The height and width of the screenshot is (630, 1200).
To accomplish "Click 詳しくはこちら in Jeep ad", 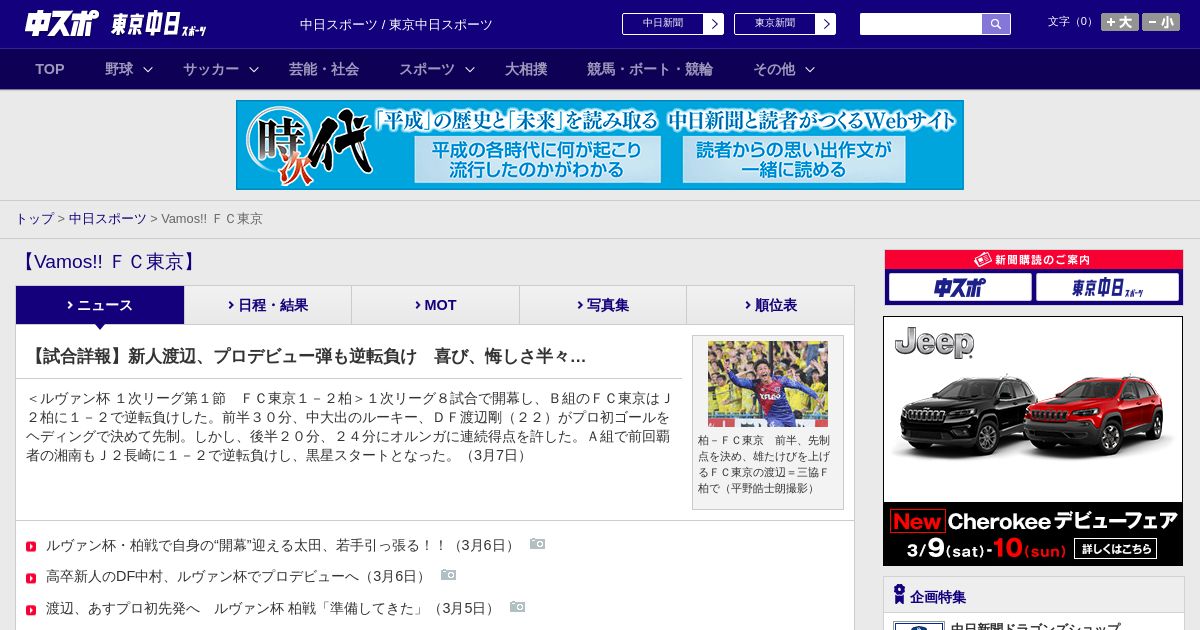I will [x=1115, y=548].
